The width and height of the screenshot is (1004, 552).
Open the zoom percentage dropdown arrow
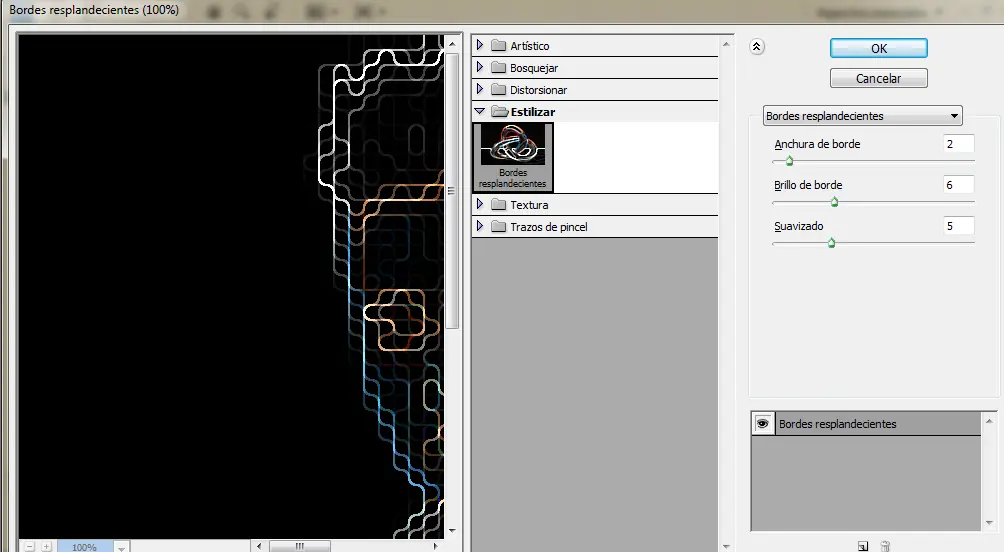(x=121, y=547)
